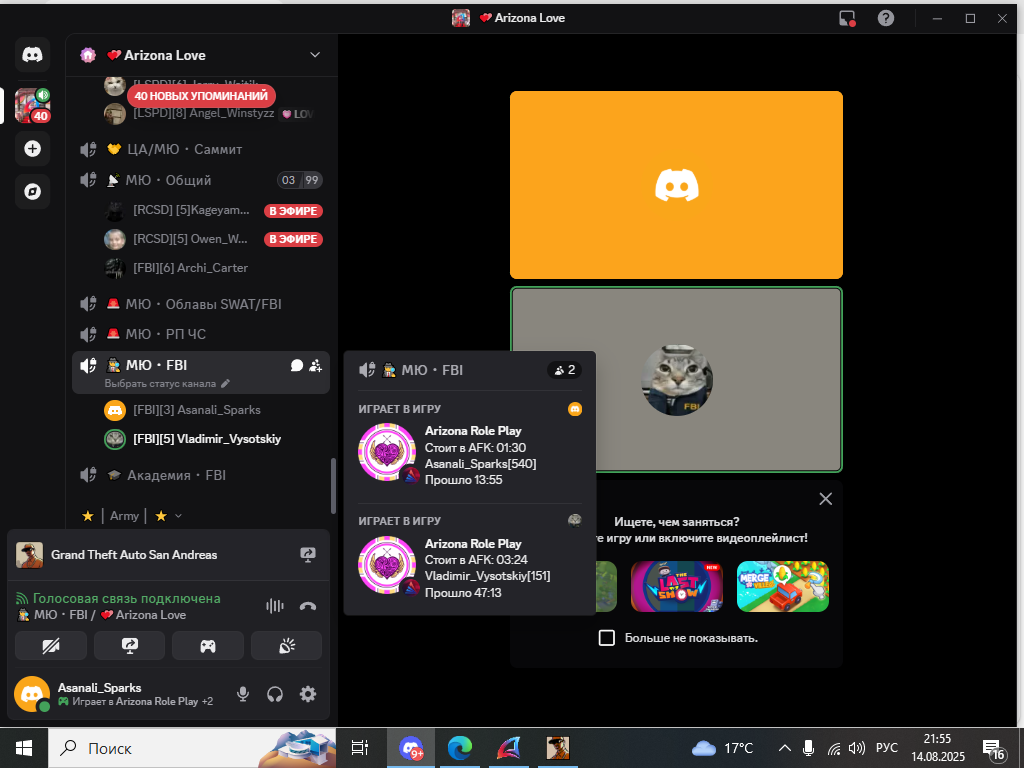Add a server with the plus icon
The image size is (1024, 768).
(33, 149)
